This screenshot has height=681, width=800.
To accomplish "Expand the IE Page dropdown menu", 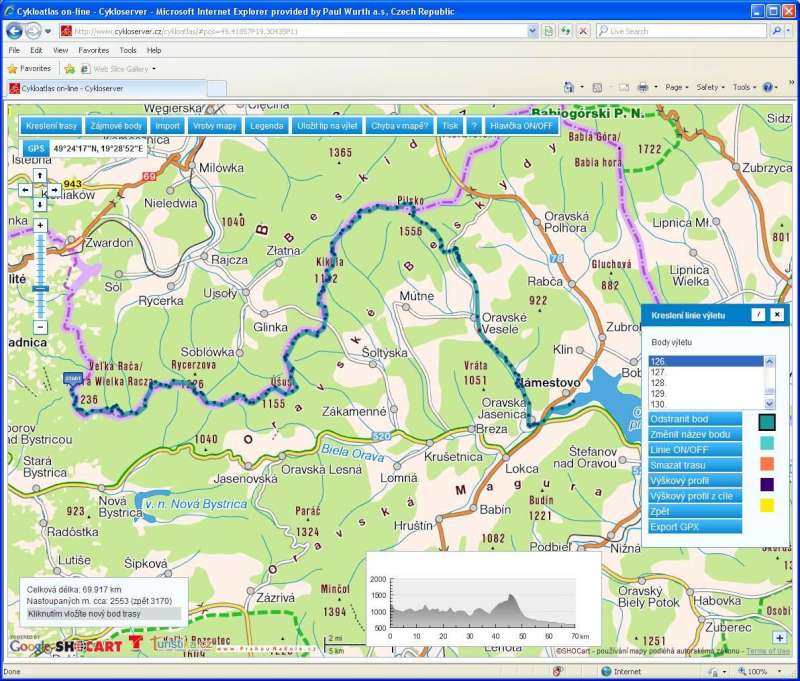I will pyautogui.click(x=677, y=87).
